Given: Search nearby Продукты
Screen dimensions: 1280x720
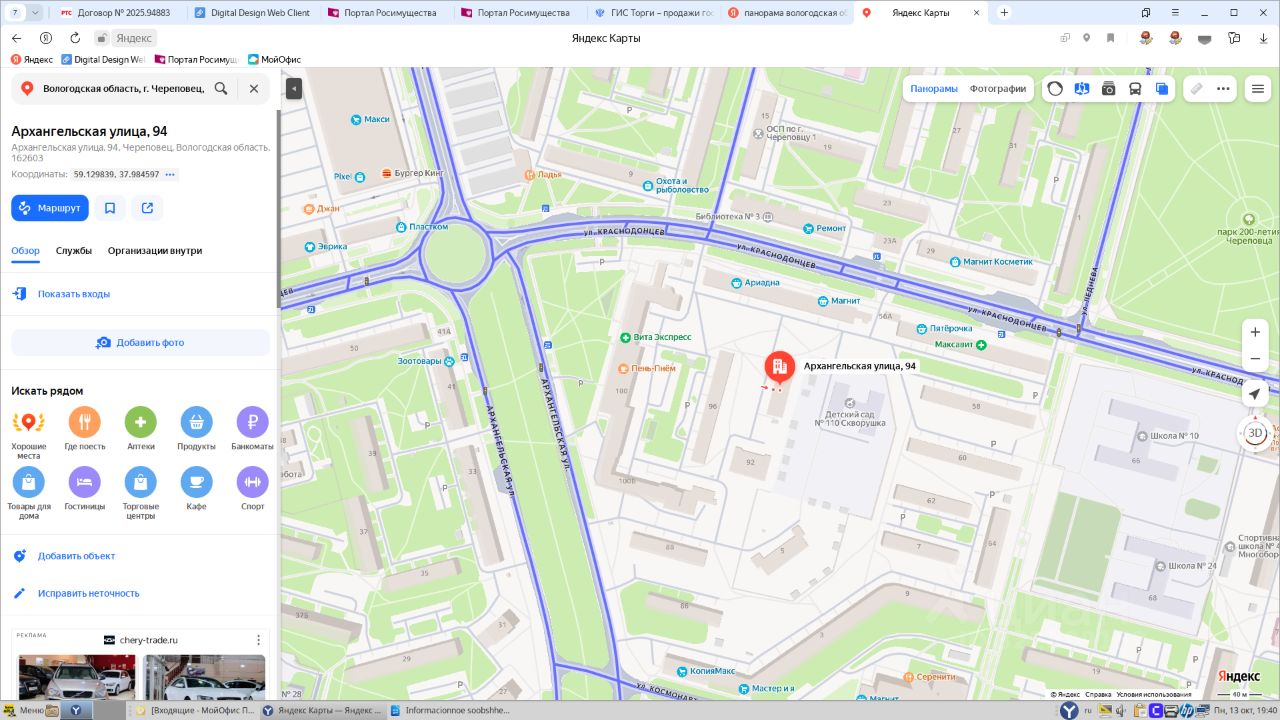Looking at the screenshot, I should [x=197, y=430].
